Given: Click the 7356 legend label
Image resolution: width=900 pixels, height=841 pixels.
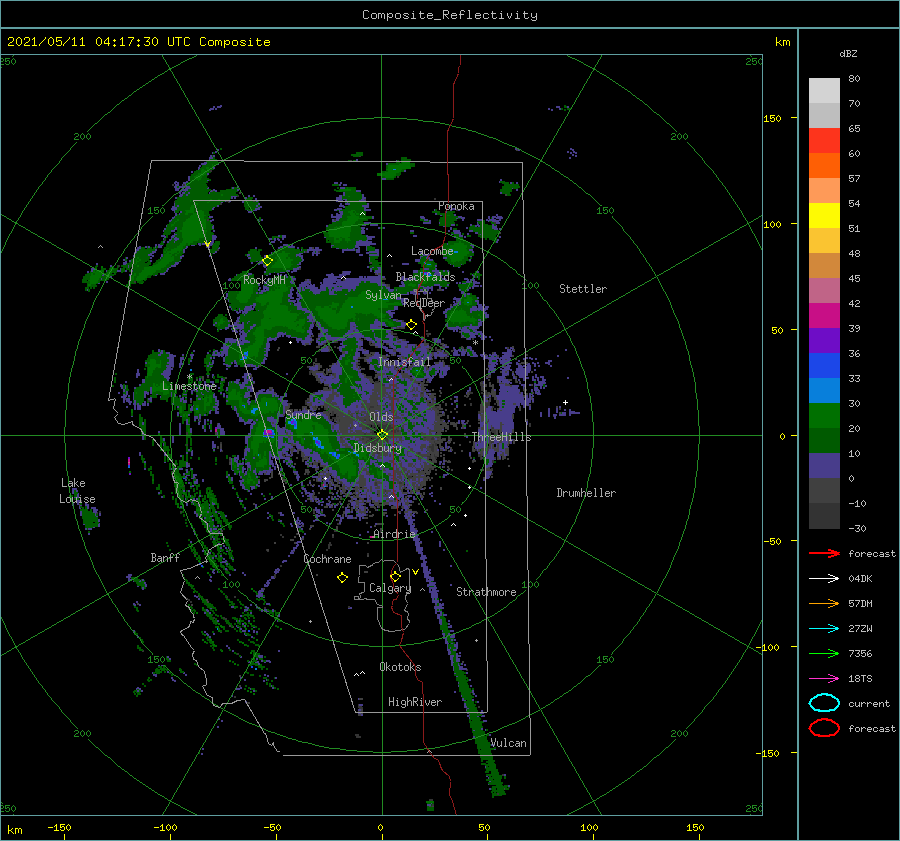Looking at the screenshot, I should (x=860, y=653).
